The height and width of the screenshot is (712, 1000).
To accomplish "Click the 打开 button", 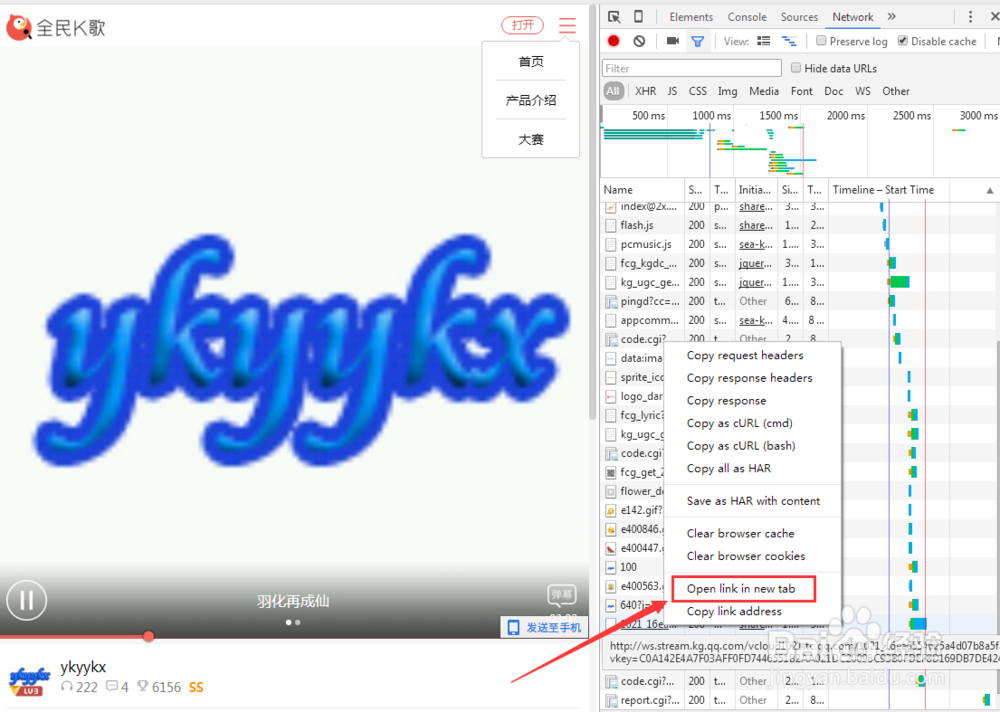I will [x=522, y=25].
